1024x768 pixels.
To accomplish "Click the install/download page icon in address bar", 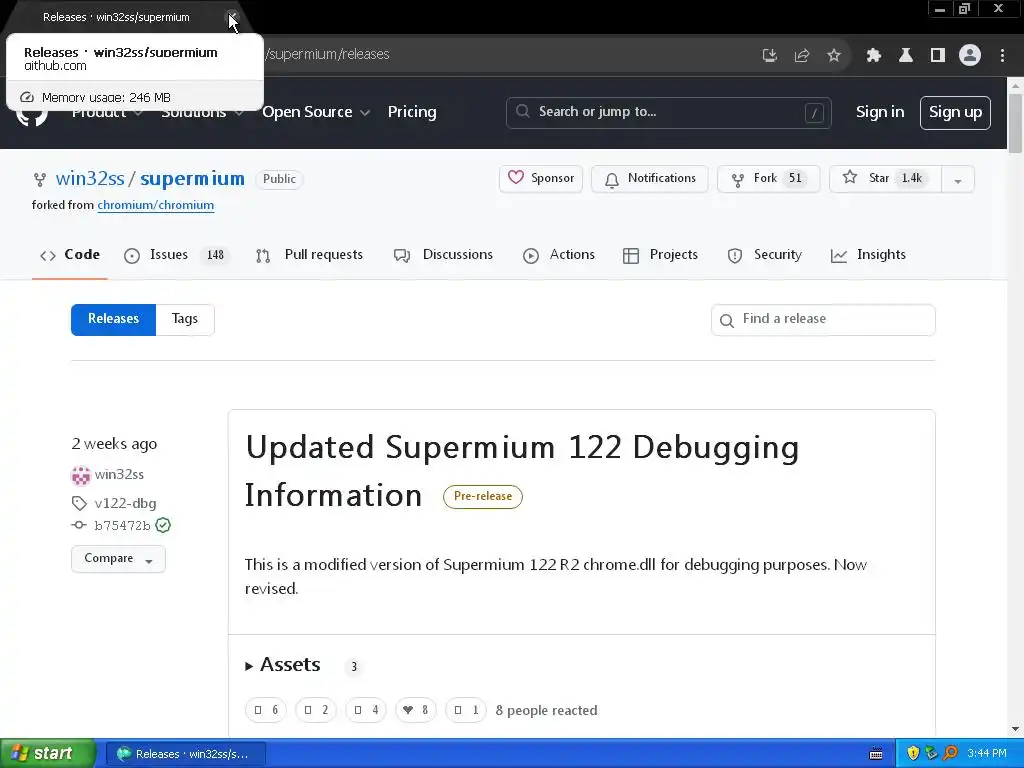I will [770, 56].
